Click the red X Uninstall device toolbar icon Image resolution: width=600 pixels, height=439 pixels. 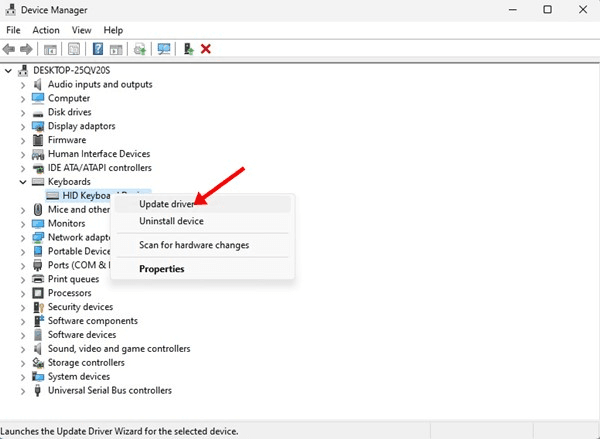[x=206, y=49]
